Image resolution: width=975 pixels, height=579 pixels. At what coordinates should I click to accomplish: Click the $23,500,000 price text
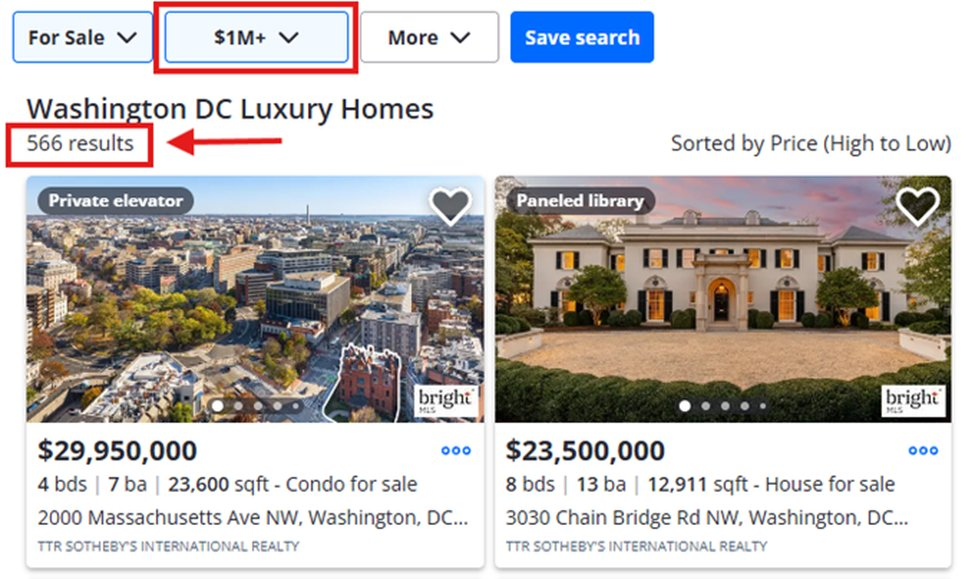pyautogui.click(x=585, y=451)
